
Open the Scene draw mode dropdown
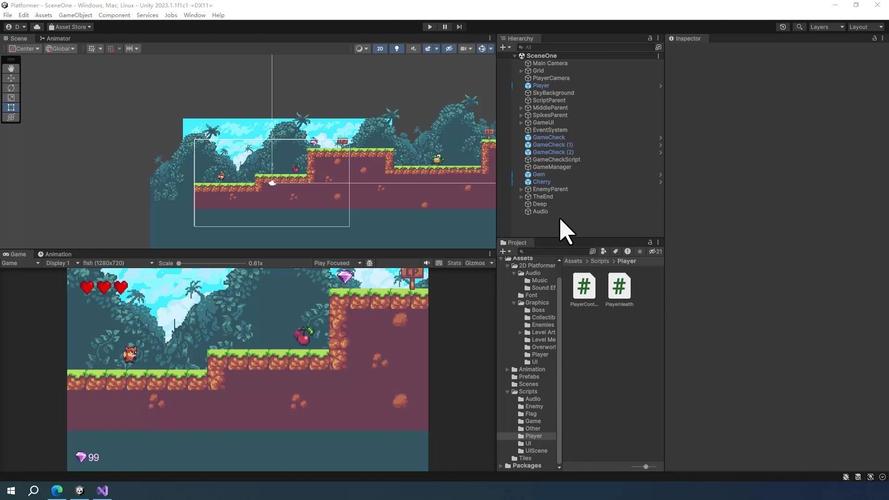(361, 49)
